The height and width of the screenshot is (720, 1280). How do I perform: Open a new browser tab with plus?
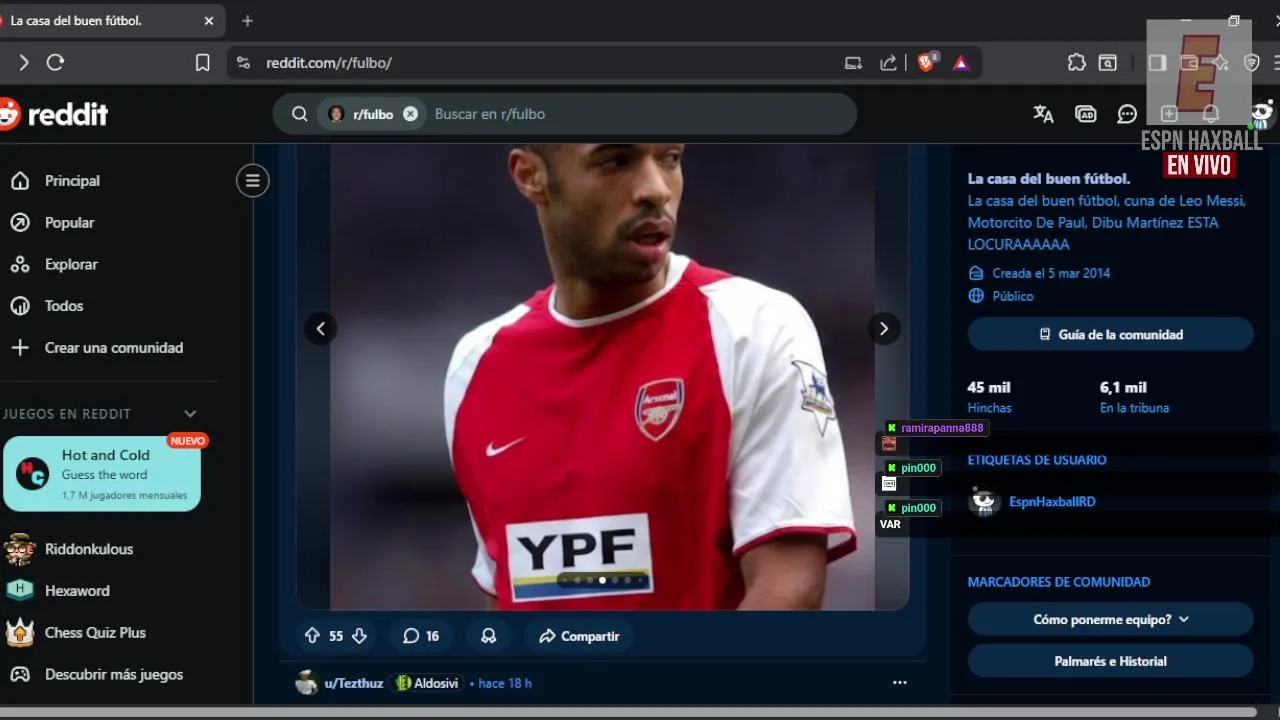tap(247, 20)
